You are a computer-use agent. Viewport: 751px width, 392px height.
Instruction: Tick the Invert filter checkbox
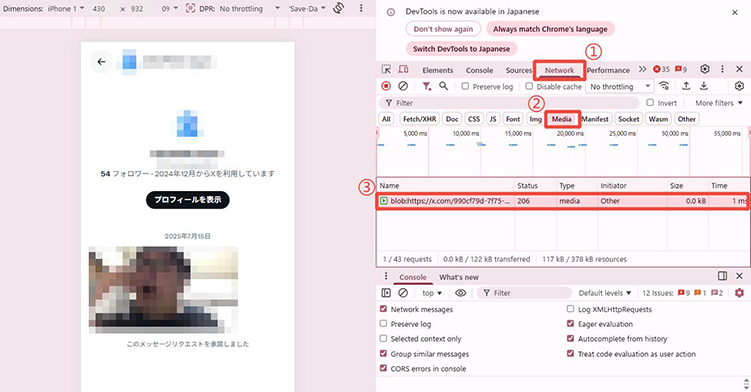[x=650, y=103]
